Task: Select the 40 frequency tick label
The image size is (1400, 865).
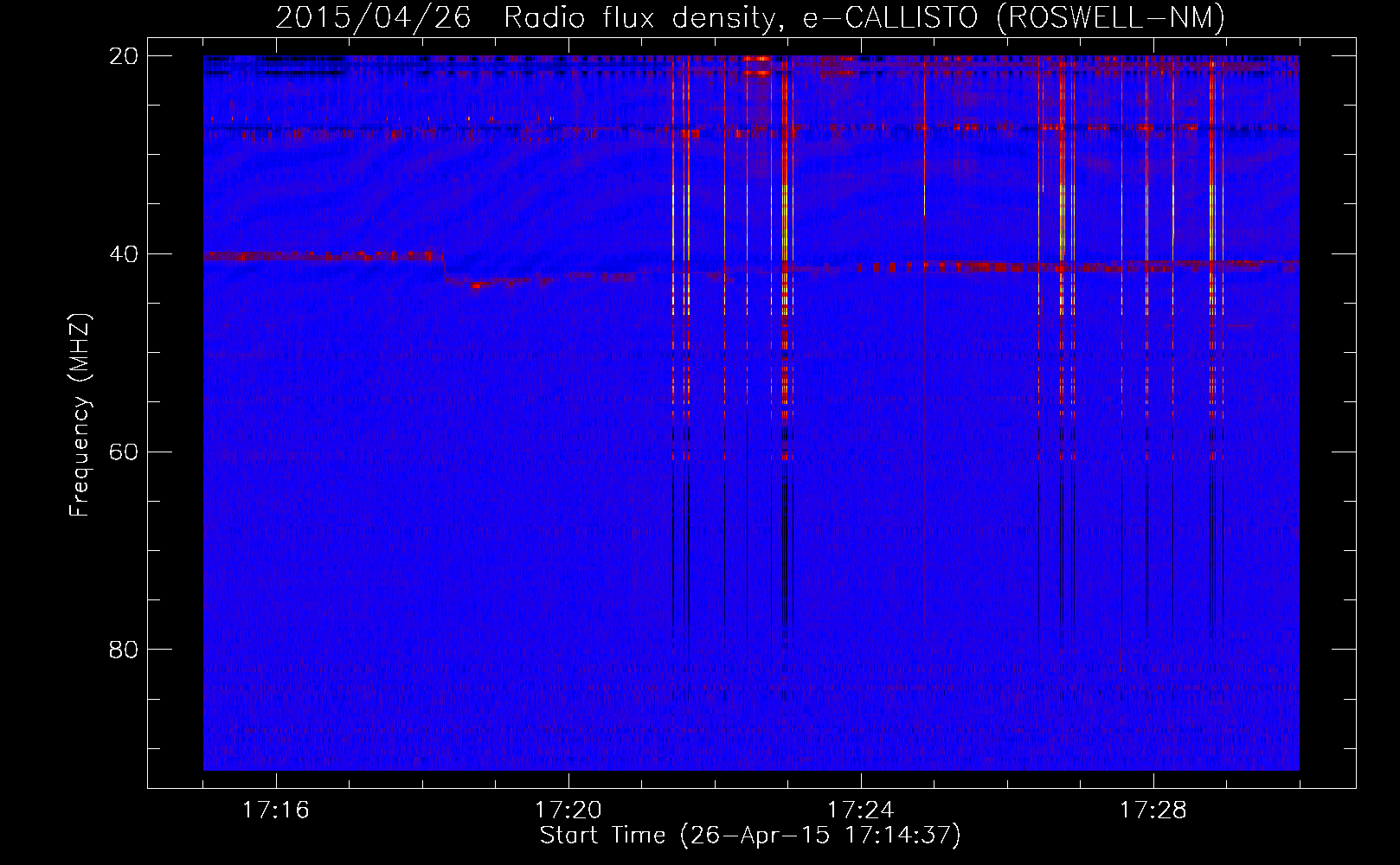Action: coord(124,254)
